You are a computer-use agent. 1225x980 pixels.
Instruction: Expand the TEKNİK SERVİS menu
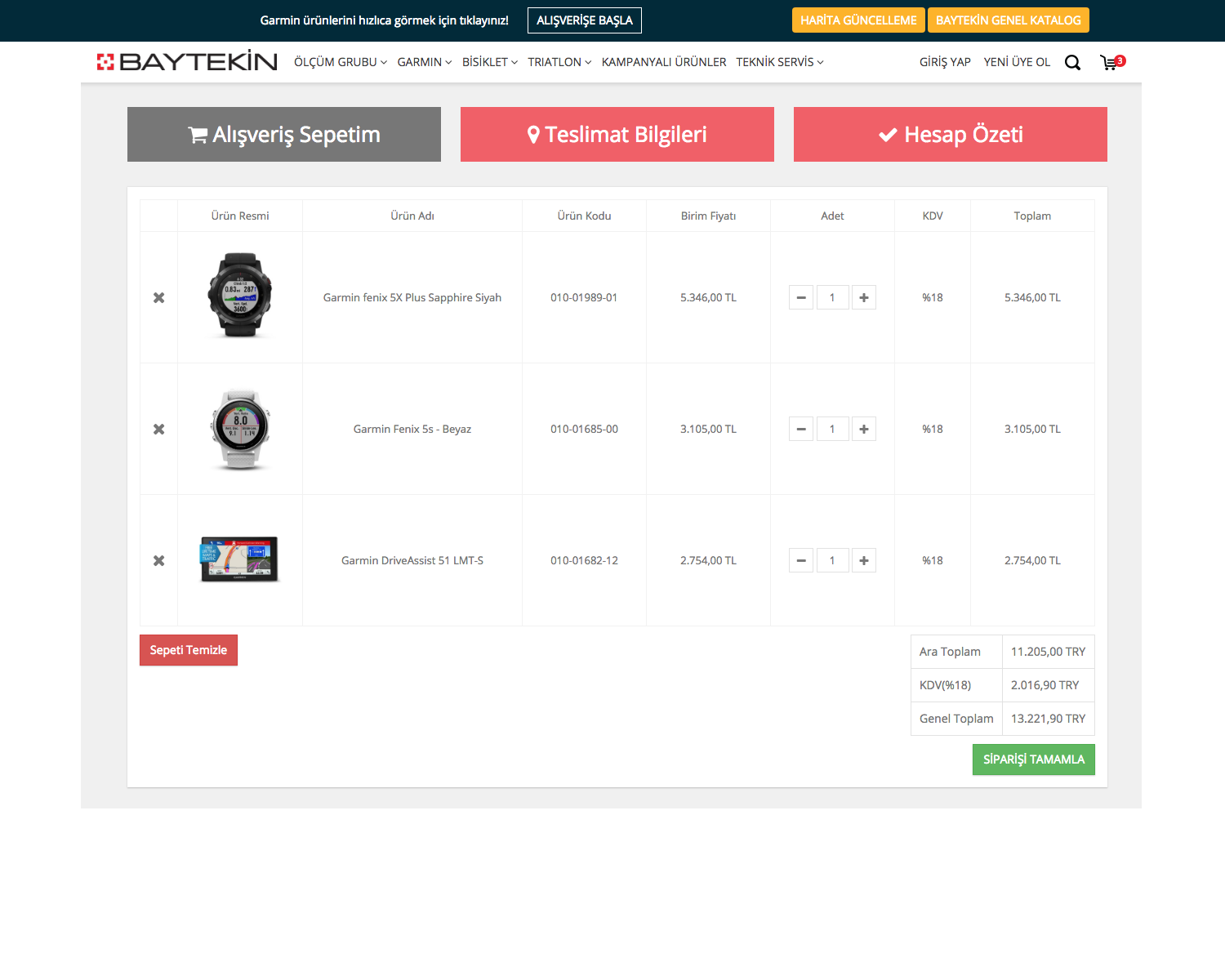[x=780, y=62]
